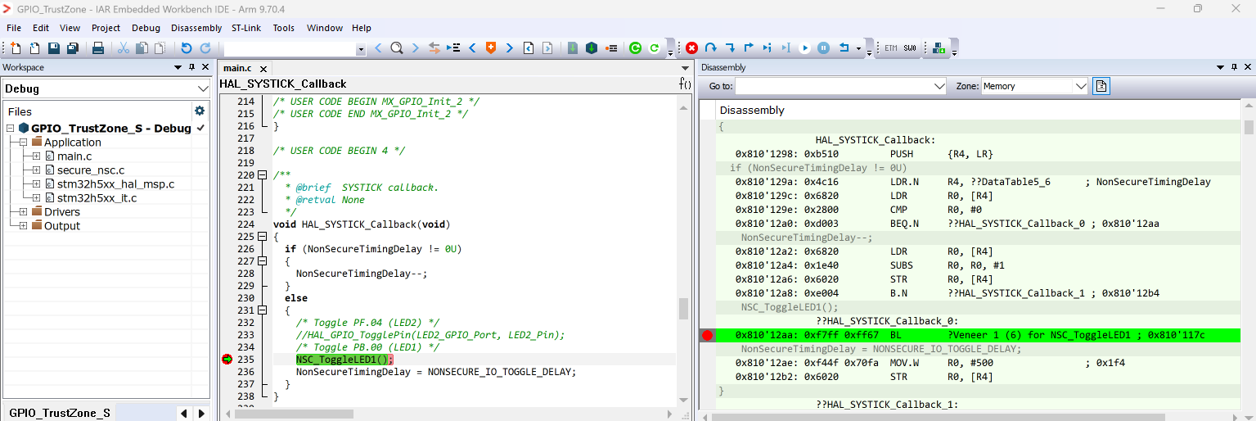Open the Go to address dropdown
The height and width of the screenshot is (421, 1256).
point(939,86)
